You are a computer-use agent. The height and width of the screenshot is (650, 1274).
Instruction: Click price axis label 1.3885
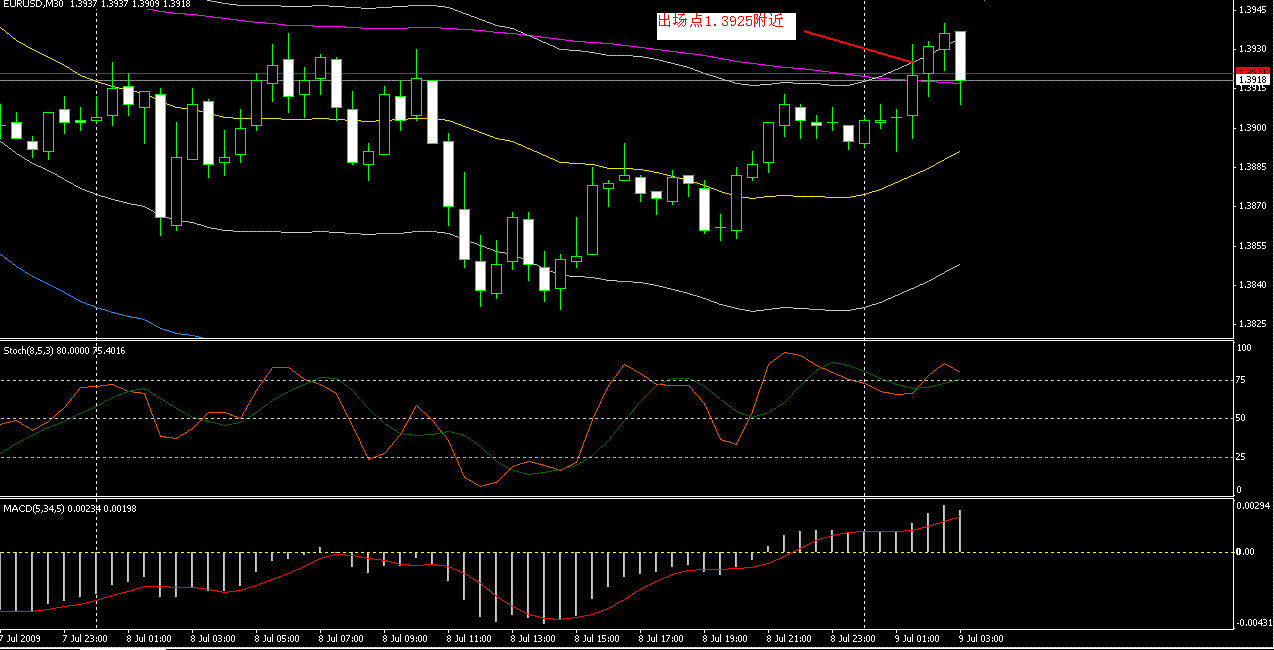pyautogui.click(x=1254, y=167)
